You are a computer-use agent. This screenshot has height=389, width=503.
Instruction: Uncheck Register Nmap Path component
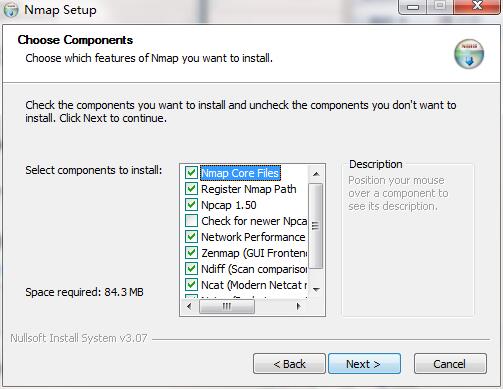point(191,189)
